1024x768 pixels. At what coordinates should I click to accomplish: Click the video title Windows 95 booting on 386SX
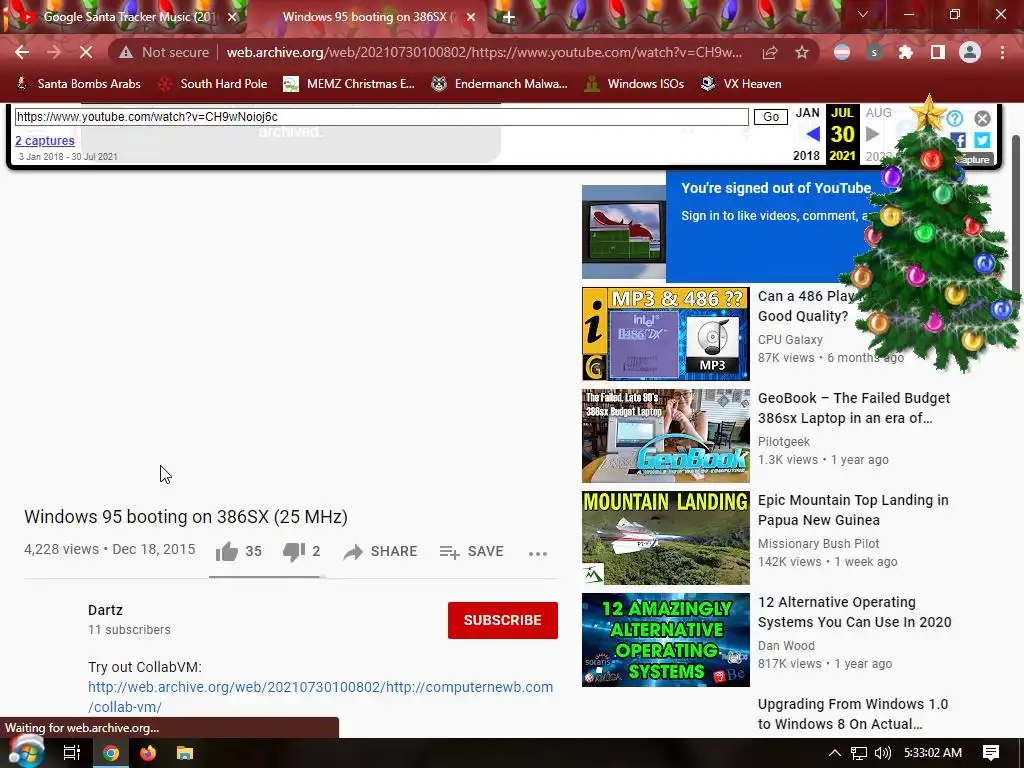pos(185,517)
